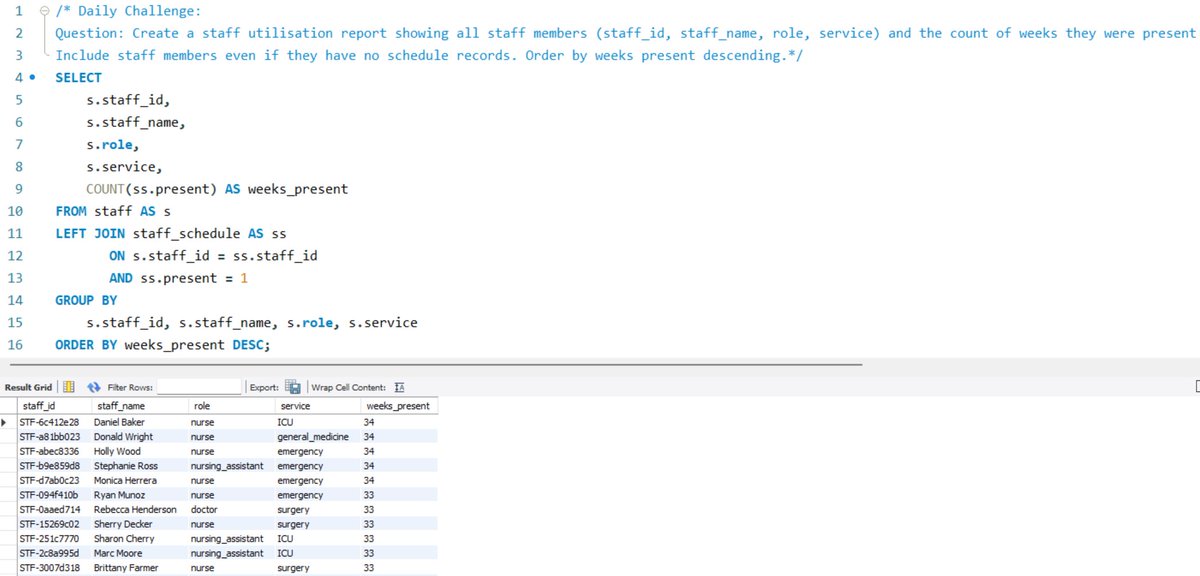Sort by the weeks_present column header

point(399,406)
